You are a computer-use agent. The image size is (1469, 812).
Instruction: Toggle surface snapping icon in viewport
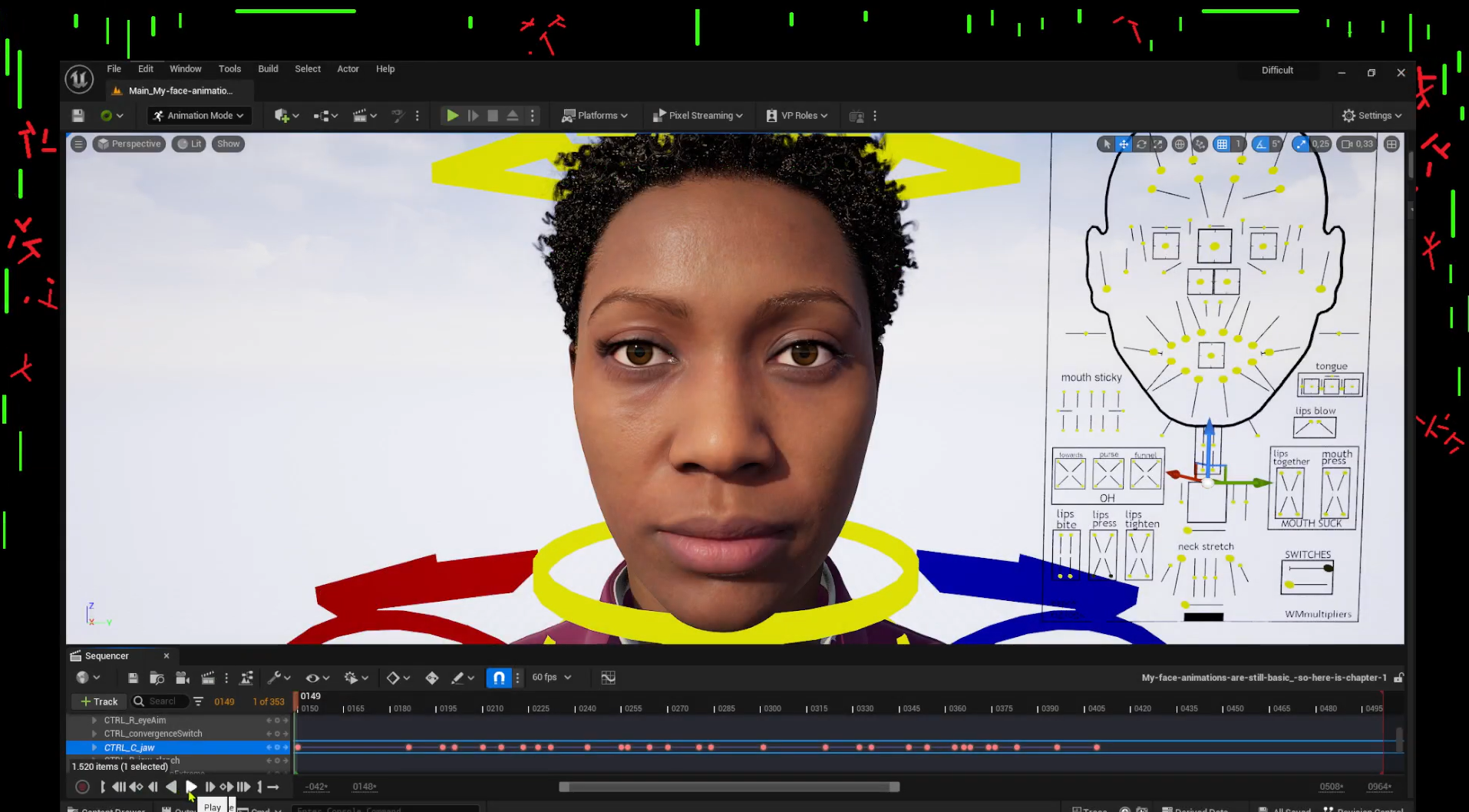(x=1200, y=144)
